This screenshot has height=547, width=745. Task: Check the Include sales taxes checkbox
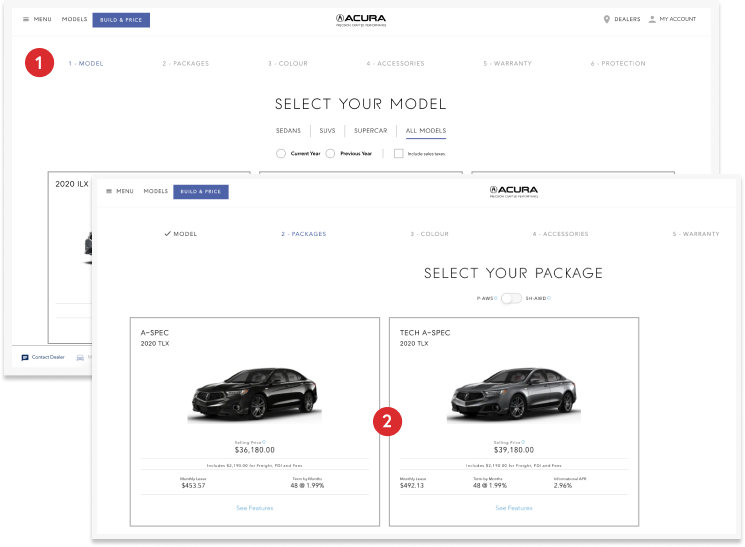coord(398,153)
